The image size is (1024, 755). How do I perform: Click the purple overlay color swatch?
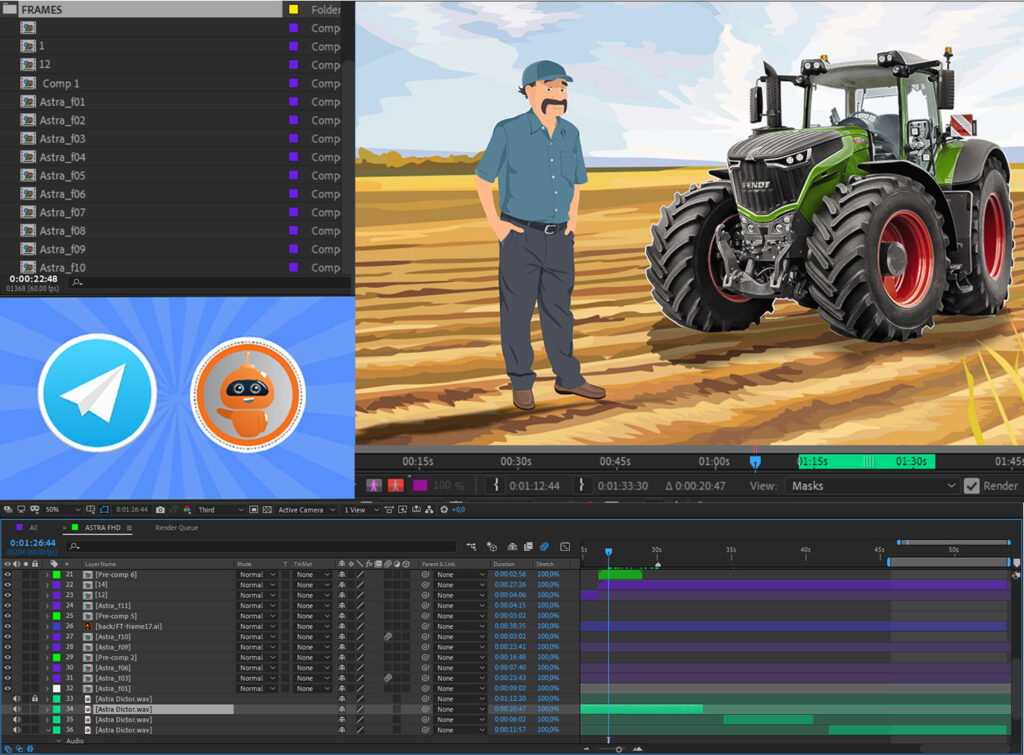pos(420,485)
